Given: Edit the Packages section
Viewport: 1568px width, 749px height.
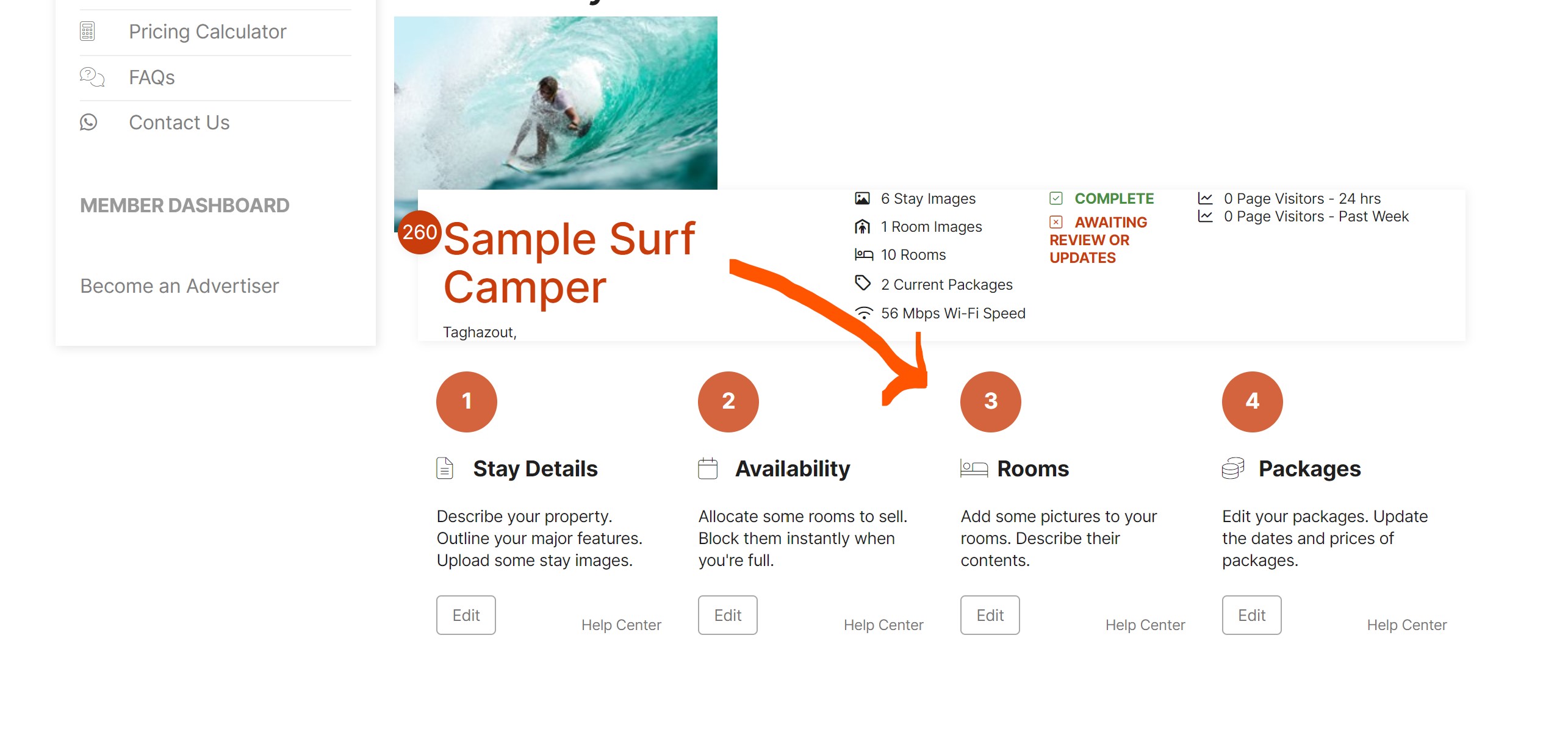Looking at the screenshot, I should (1252, 615).
